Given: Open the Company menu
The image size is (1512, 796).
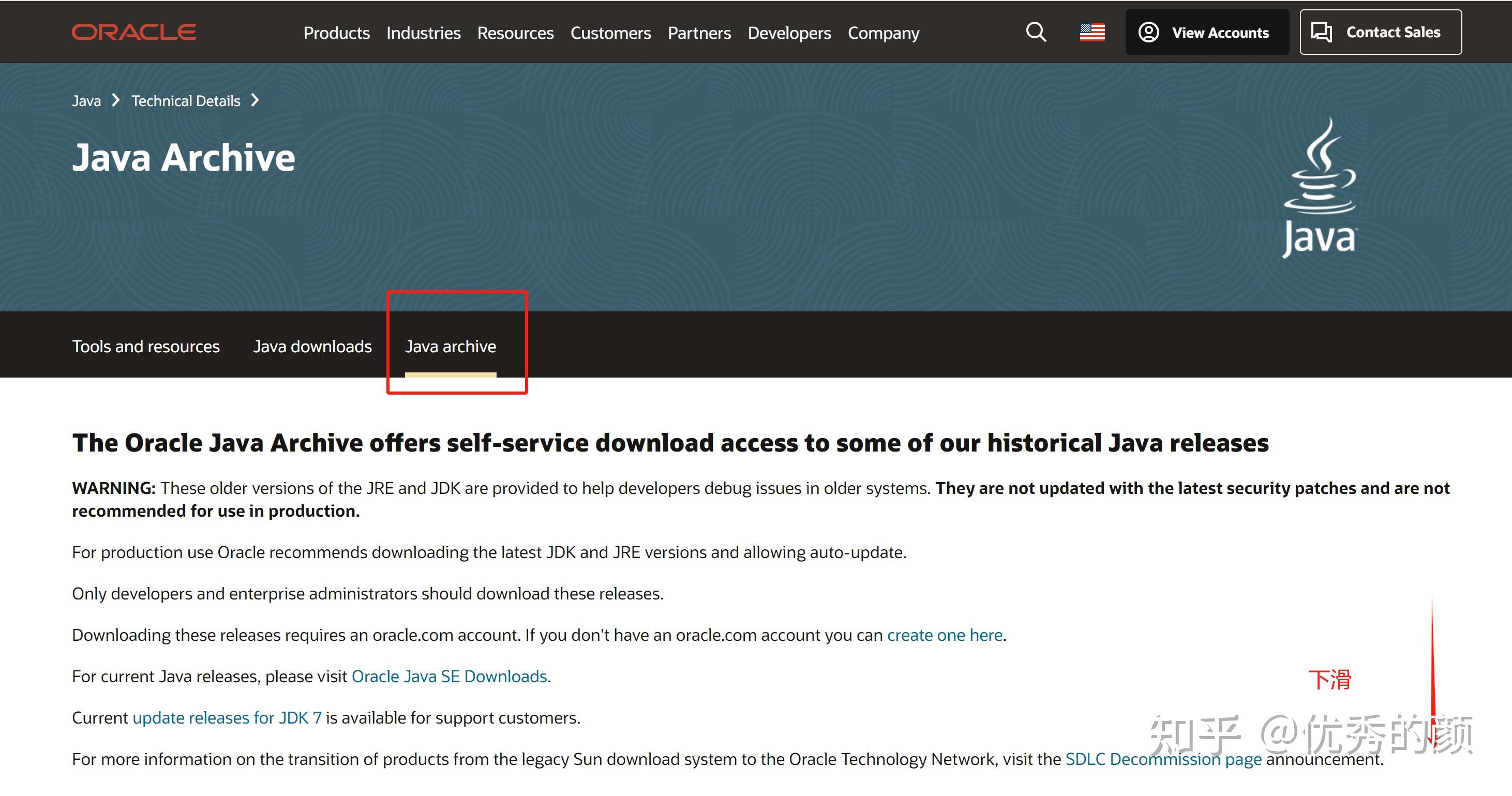Looking at the screenshot, I should pos(884,33).
